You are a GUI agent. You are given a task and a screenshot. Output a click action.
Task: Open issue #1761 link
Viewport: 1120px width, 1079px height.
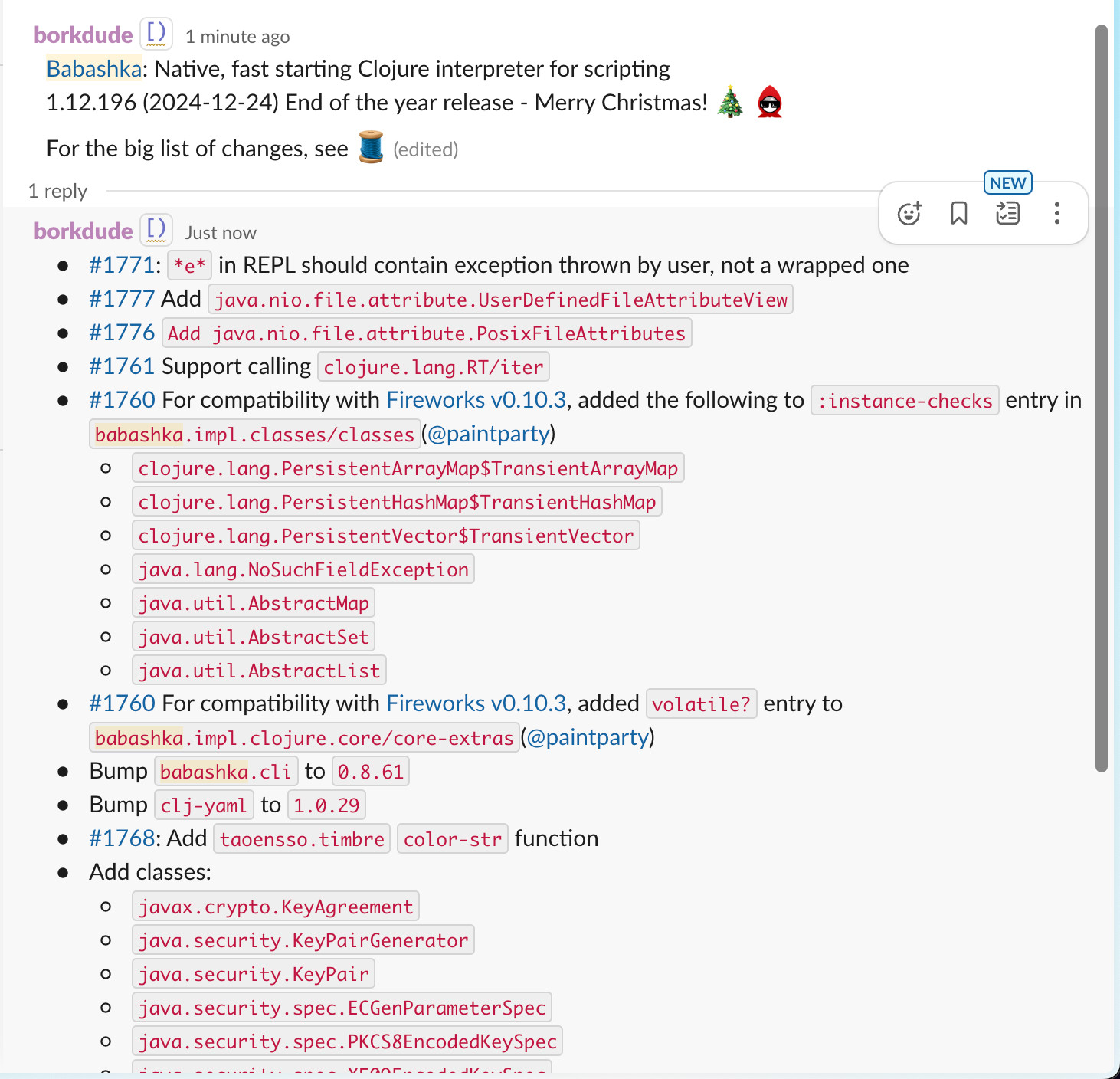[122, 366]
